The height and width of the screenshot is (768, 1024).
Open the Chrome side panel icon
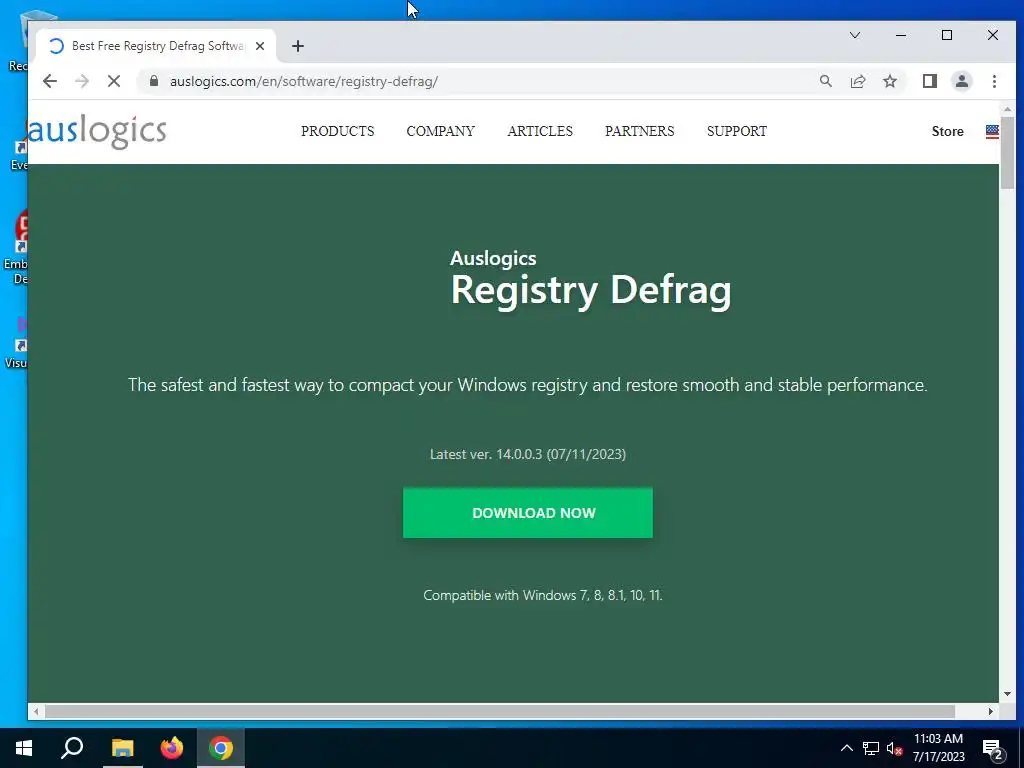929,81
